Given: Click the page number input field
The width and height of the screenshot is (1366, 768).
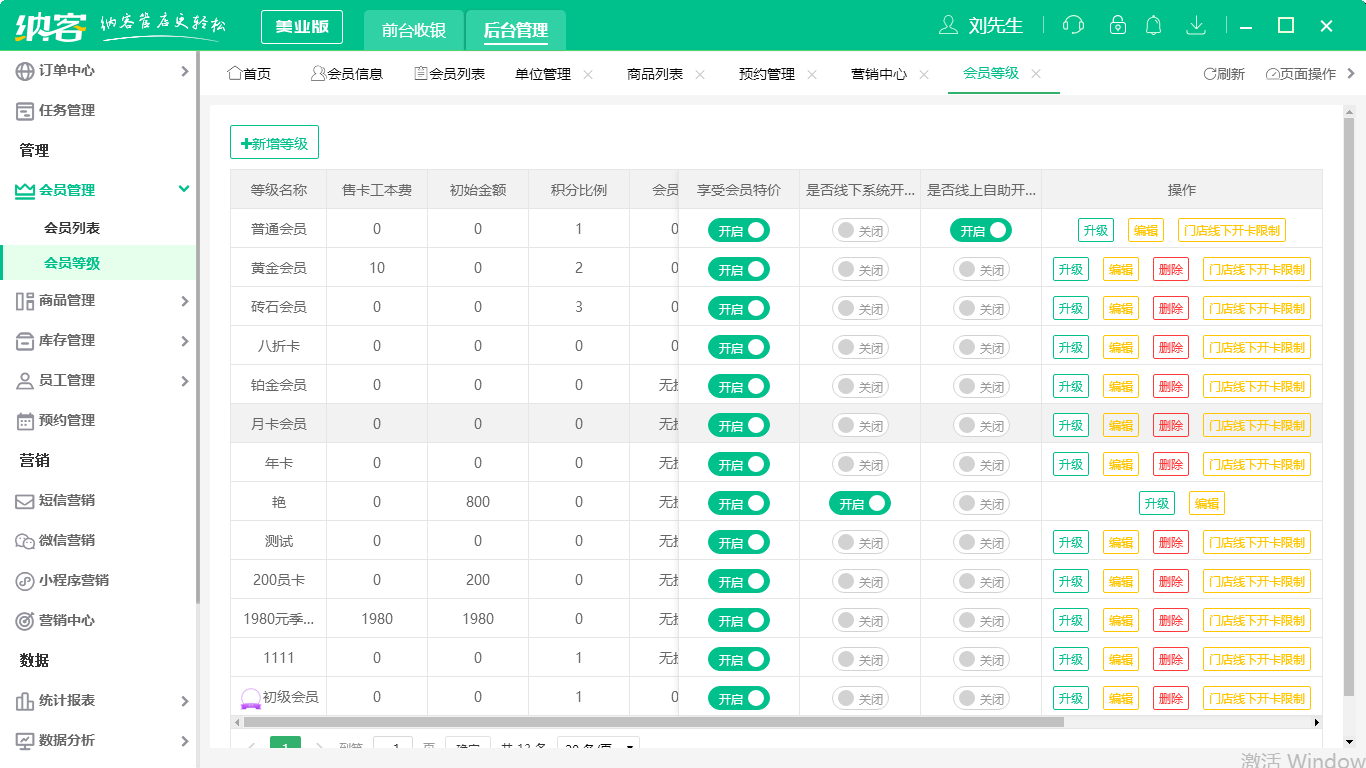Looking at the screenshot, I should tap(392, 745).
